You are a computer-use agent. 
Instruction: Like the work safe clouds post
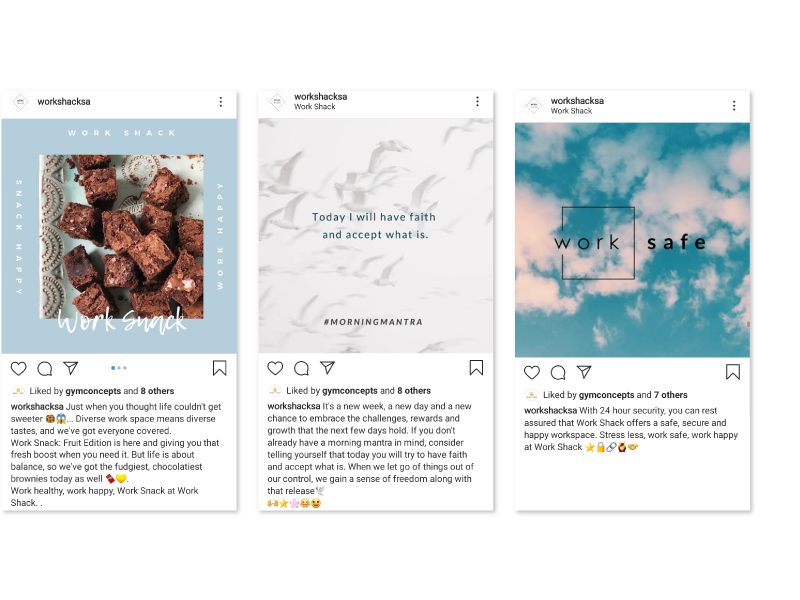[x=532, y=372]
